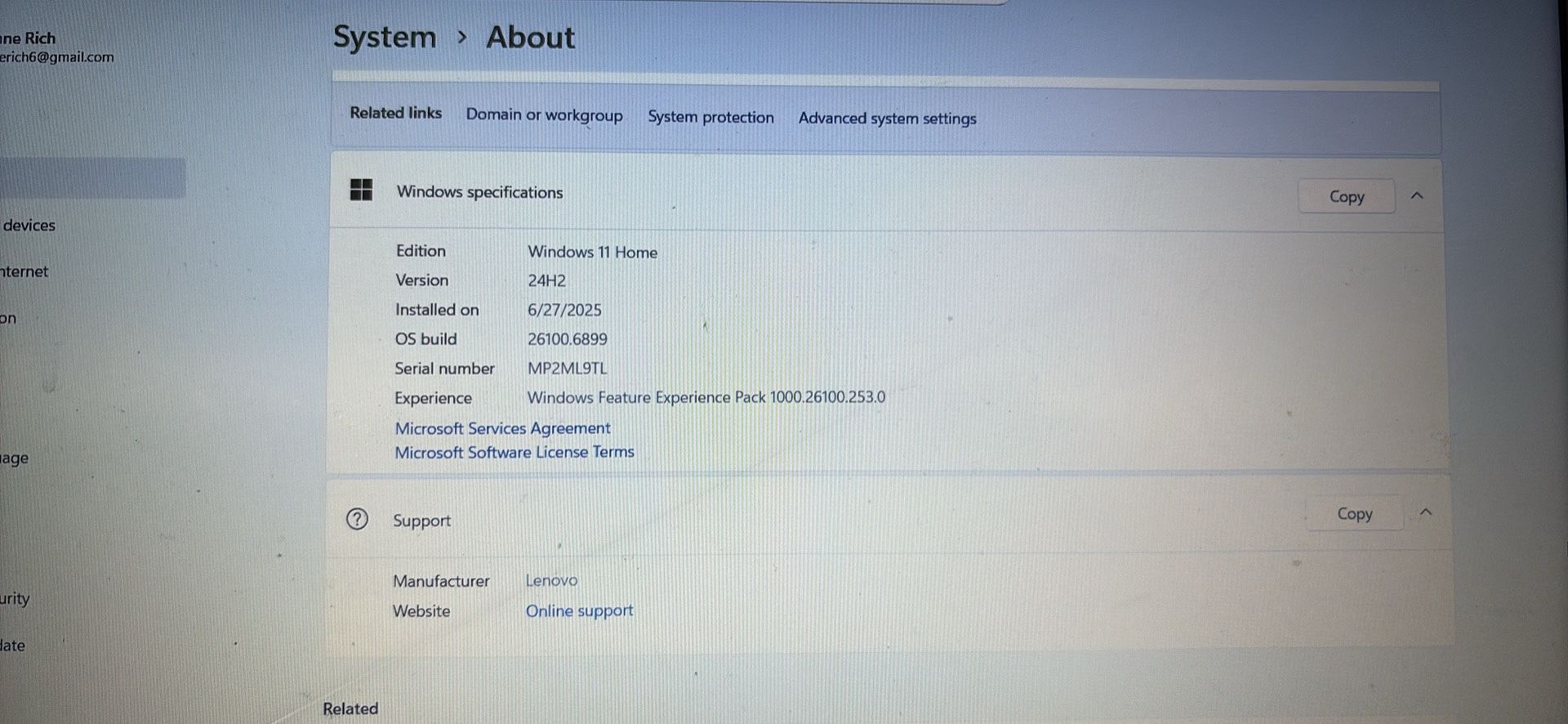1568x724 pixels.
Task: Click the Lenovo manufacturer value
Action: point(551,580)
